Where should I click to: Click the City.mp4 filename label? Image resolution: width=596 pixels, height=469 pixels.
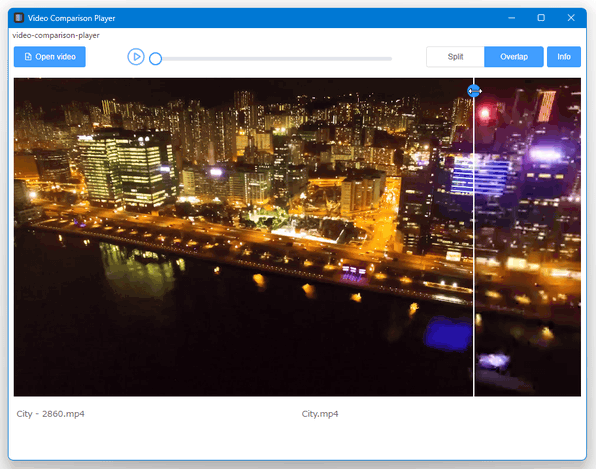(x=320, y=414)
